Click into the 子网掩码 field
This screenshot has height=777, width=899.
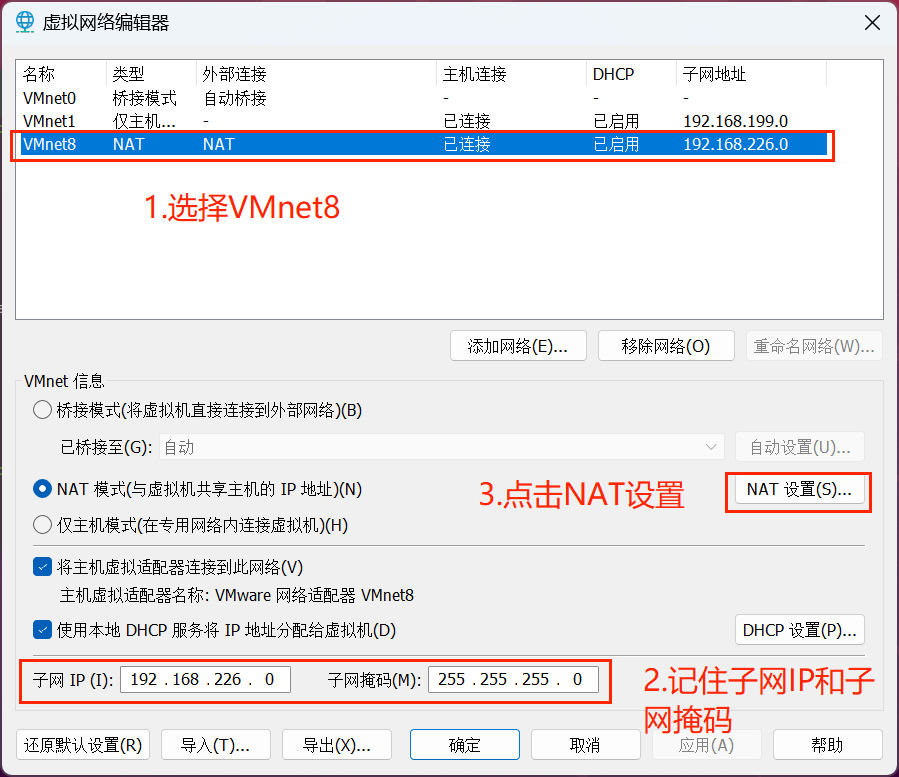pyautogui.click(x=513, y=680)
